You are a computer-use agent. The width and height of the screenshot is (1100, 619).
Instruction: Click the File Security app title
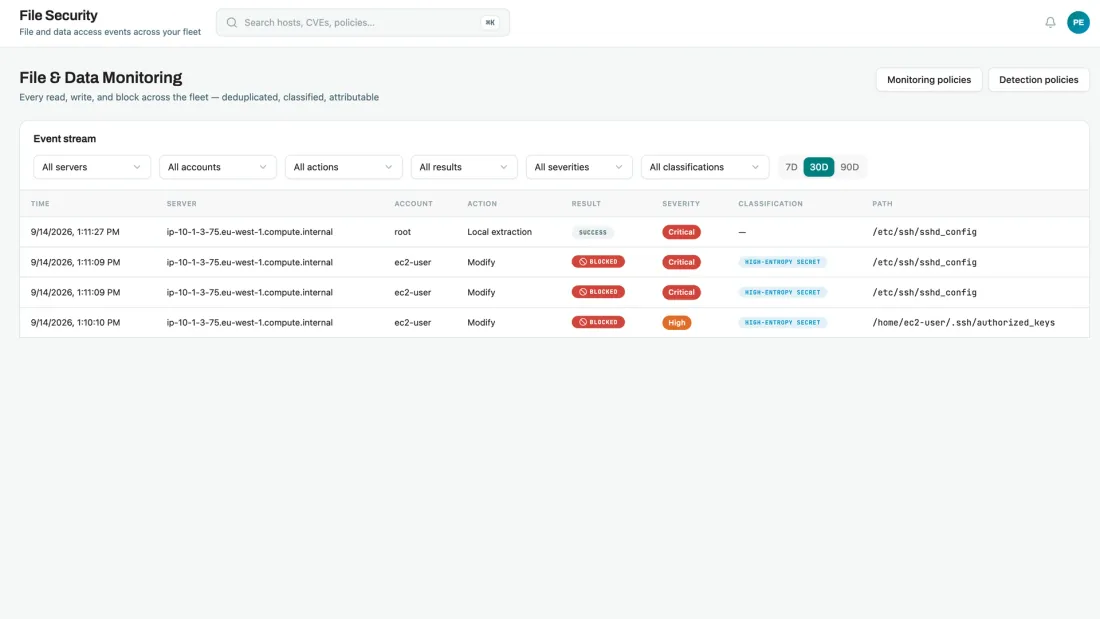[x=58, y=15]
